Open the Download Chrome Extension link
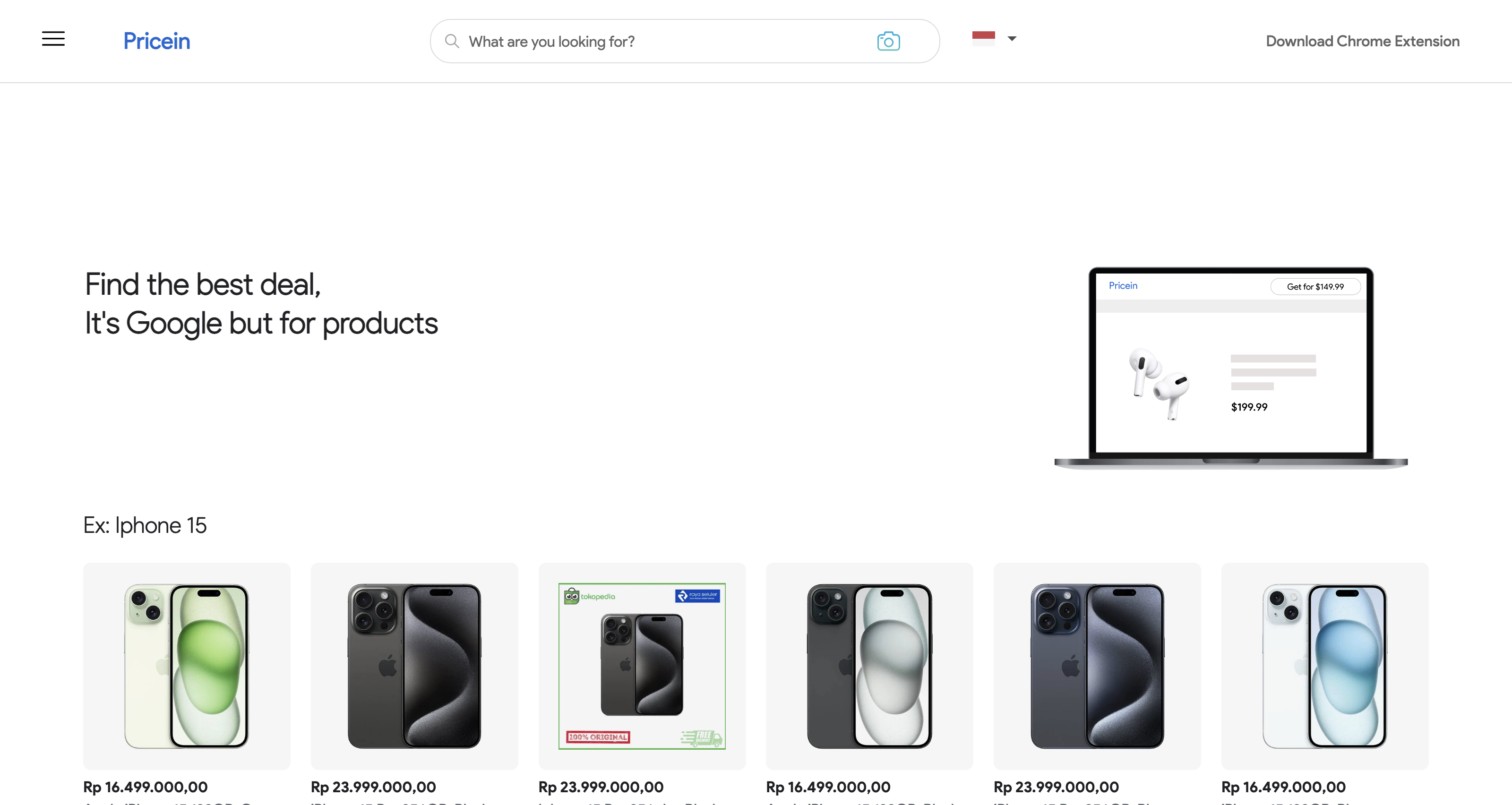This screenshot has height=805, width=1512. (x=1362, y=41)
